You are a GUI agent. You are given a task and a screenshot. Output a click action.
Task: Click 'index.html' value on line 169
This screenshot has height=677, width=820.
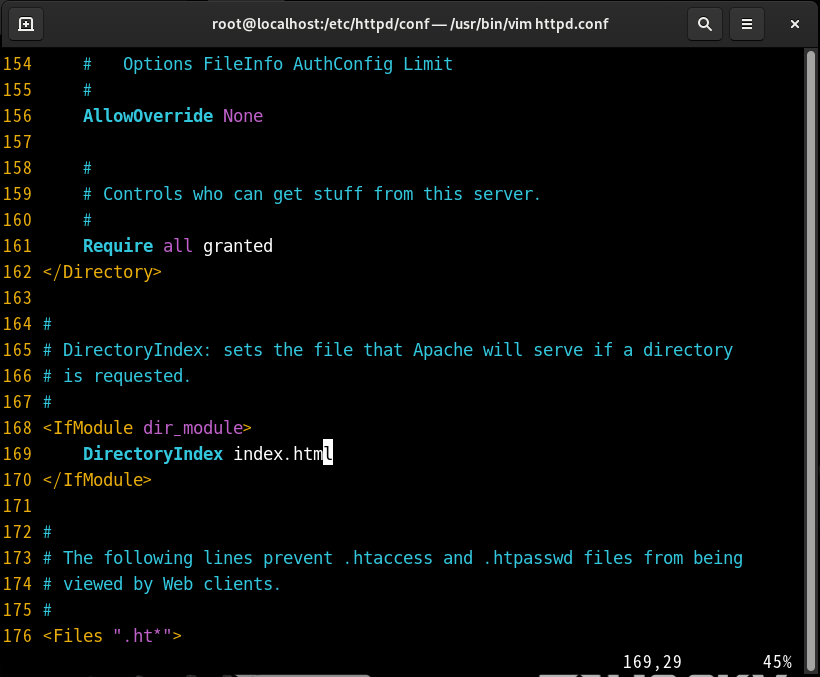(x=283, y=454)
